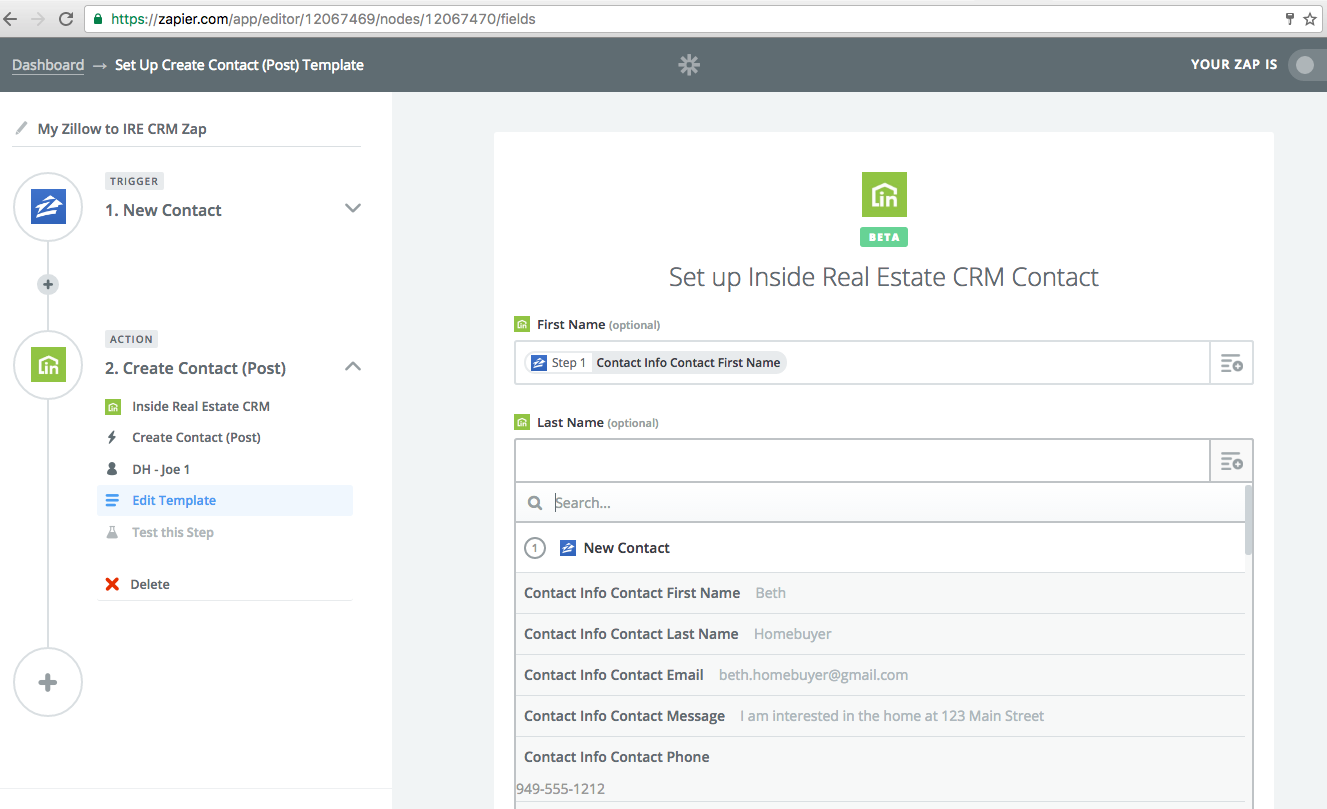Click the pencil icon beside the Zap name
Viewport: 1327px width, 809px height.
pyautogui.click(x=21, y=128)
